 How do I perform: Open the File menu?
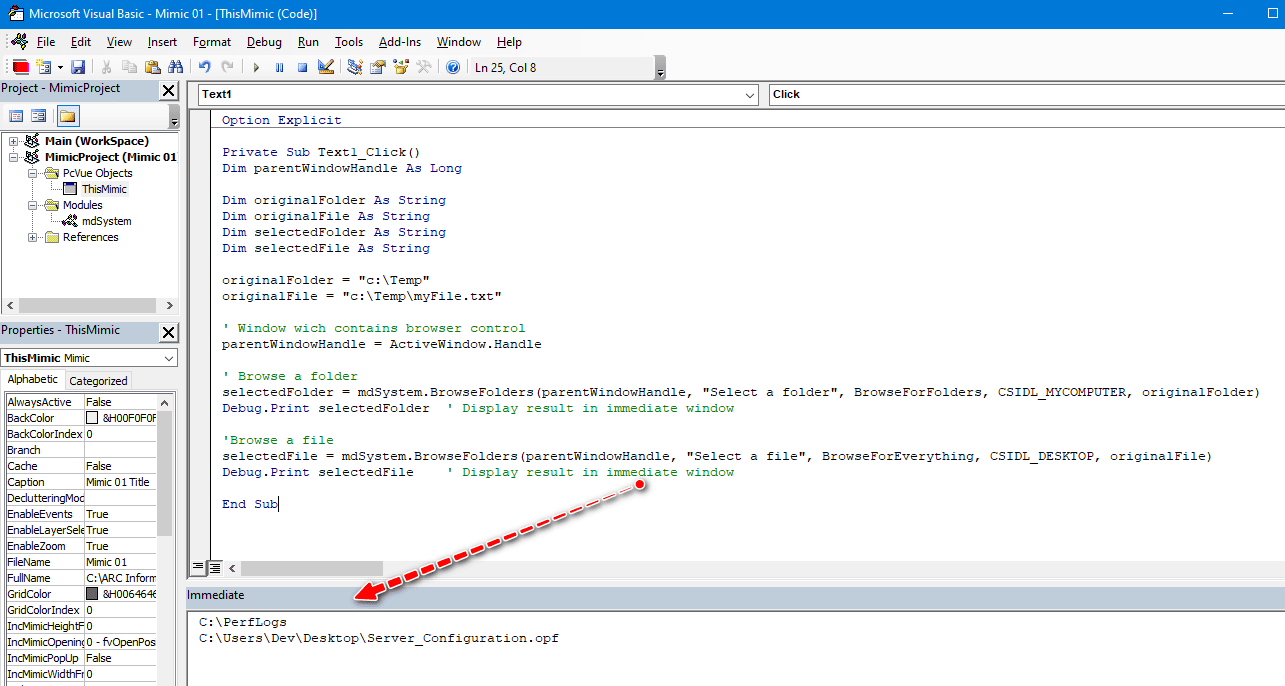point(46,42)
